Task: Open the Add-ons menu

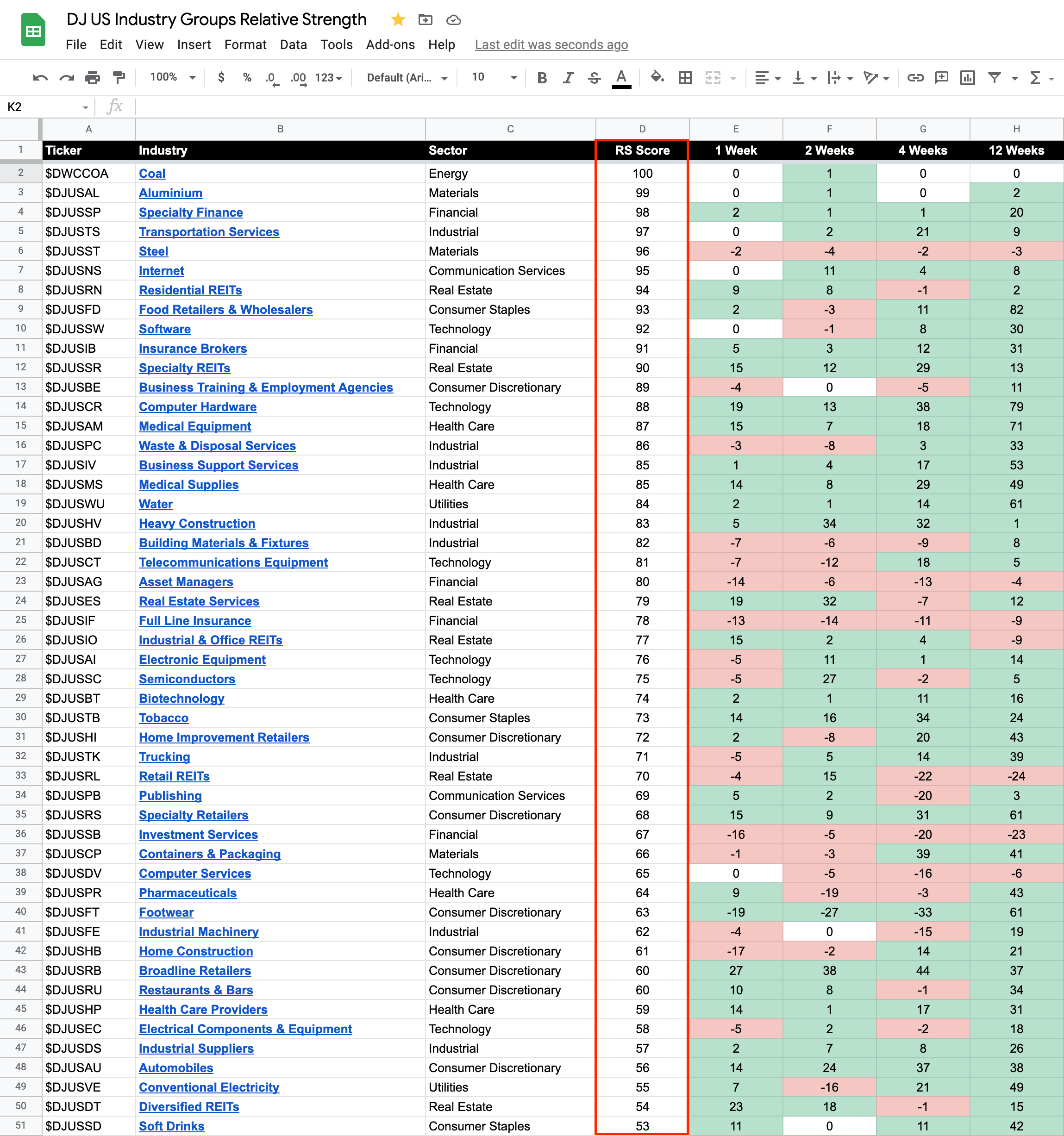Action: click(390, 44)
